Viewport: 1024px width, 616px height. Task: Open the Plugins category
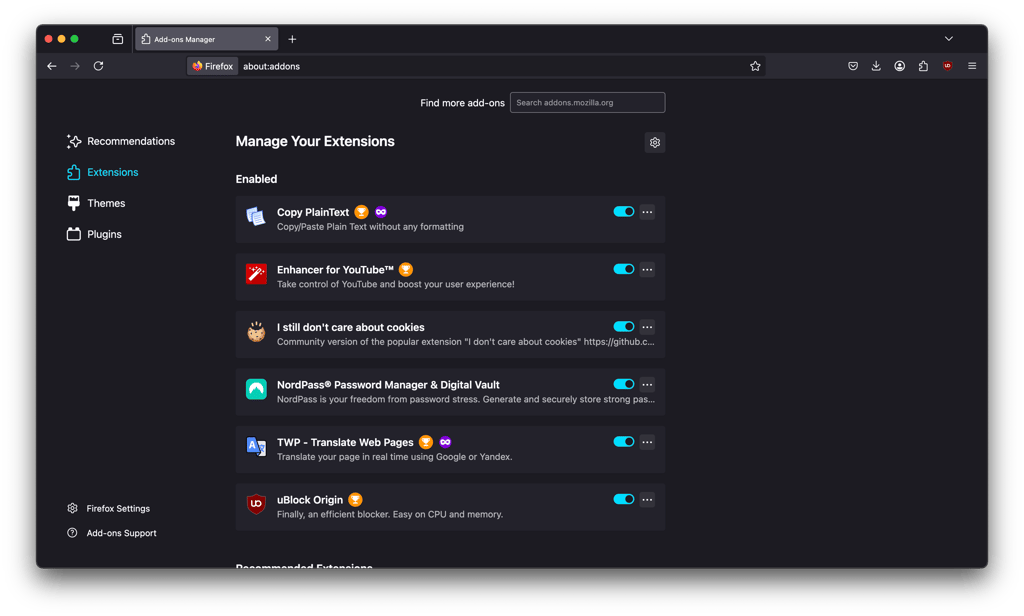94,234
